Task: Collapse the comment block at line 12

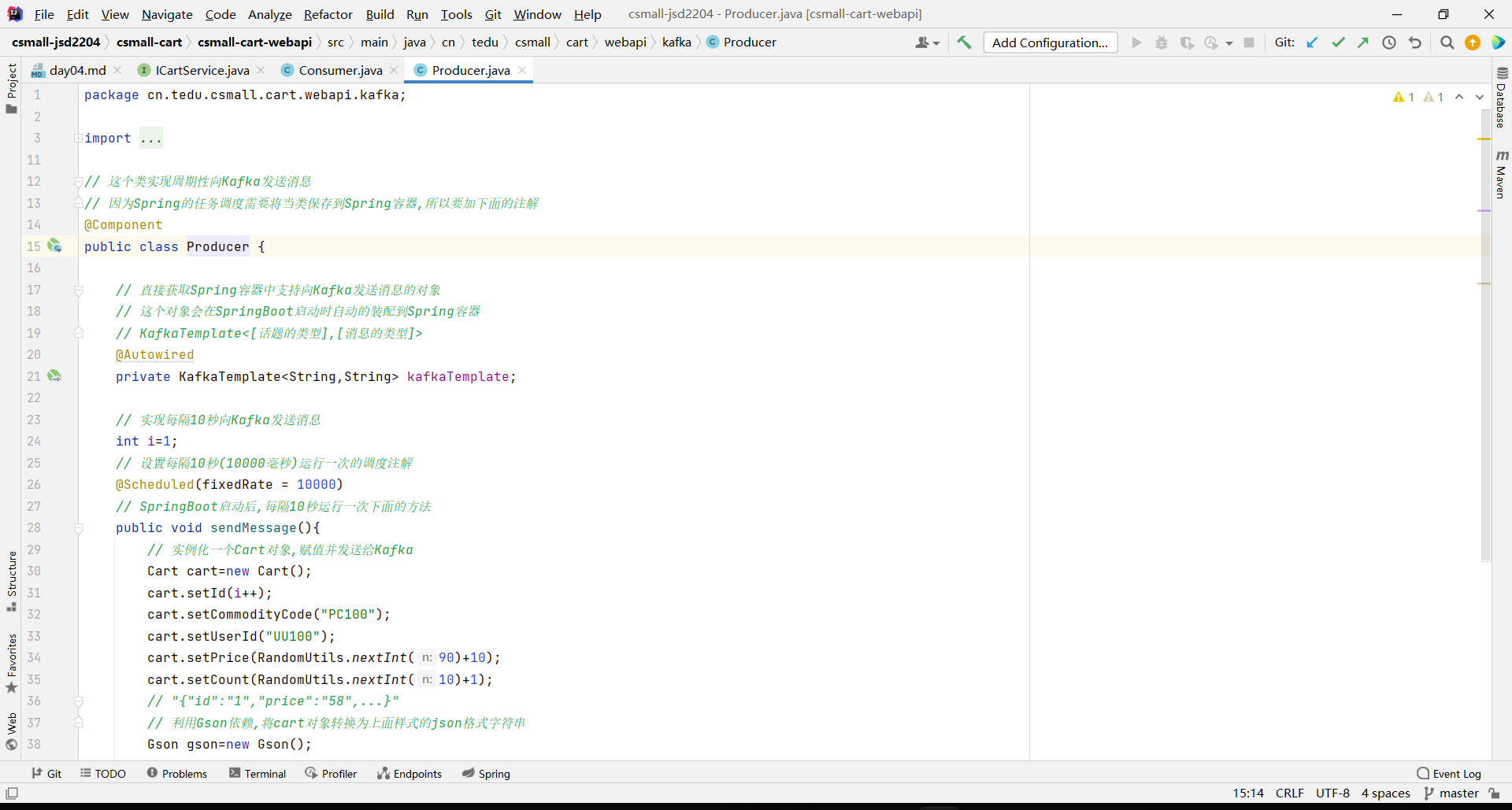Action: [78, 182]
